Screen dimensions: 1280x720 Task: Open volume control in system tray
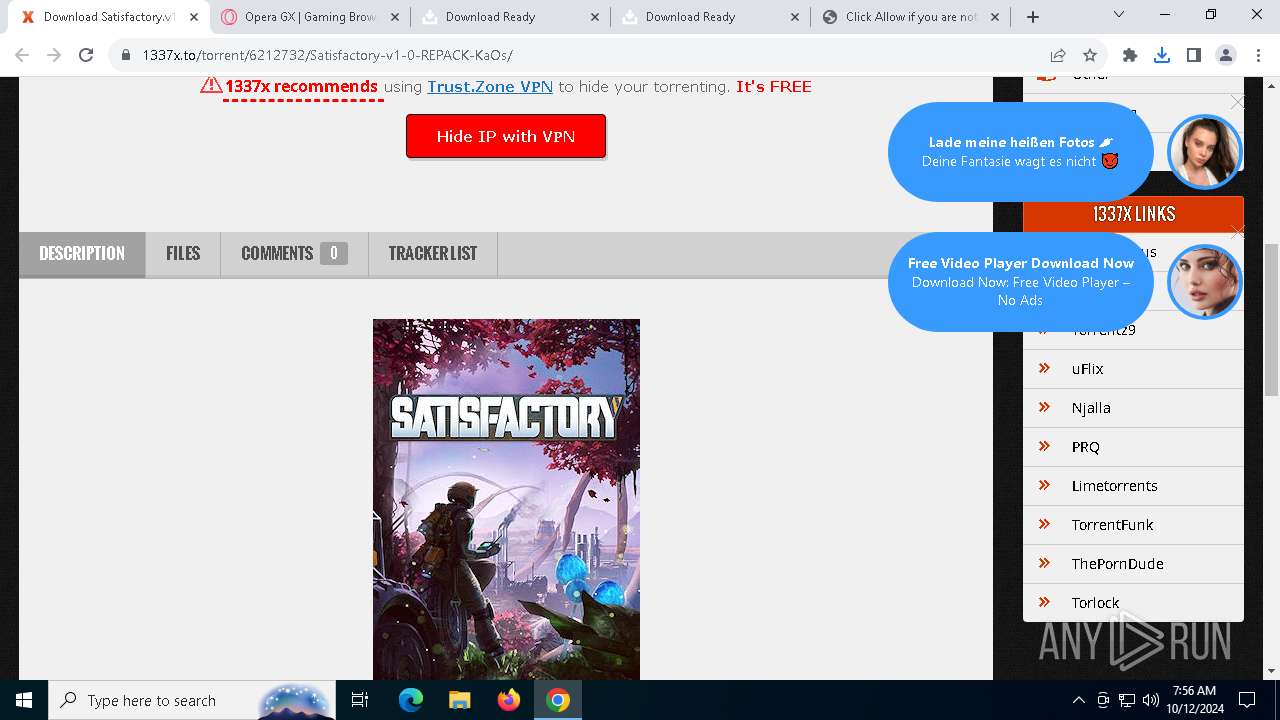1150,700
